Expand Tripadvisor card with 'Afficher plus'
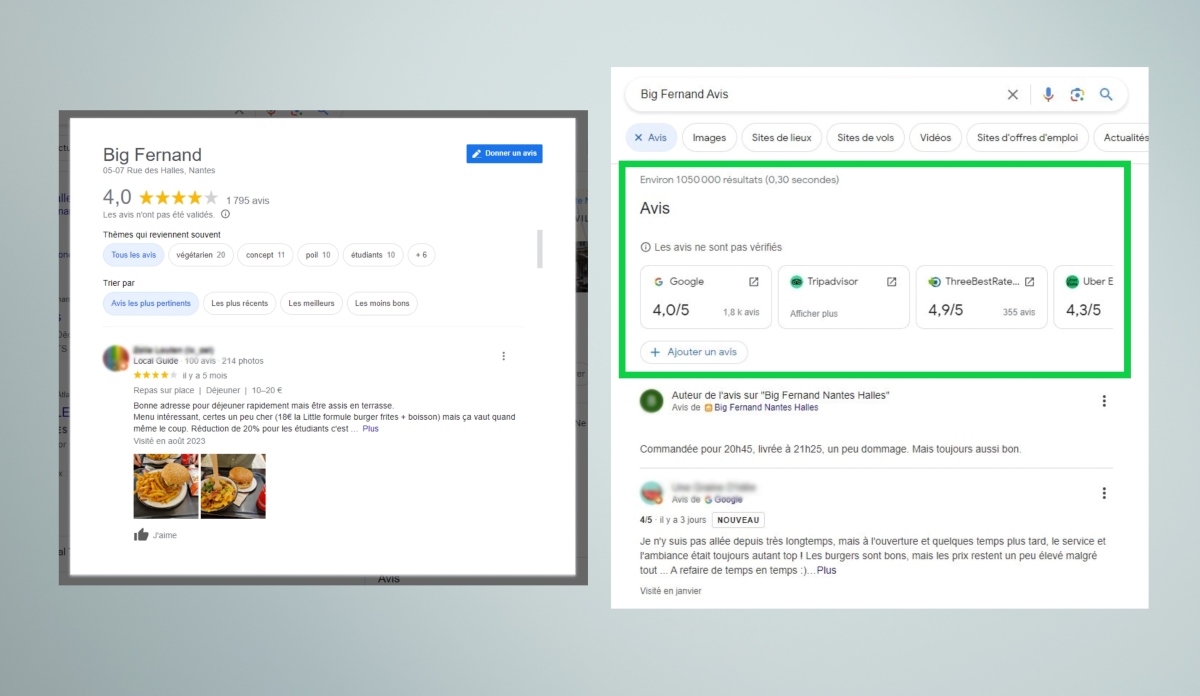 [x=814, y=313]
